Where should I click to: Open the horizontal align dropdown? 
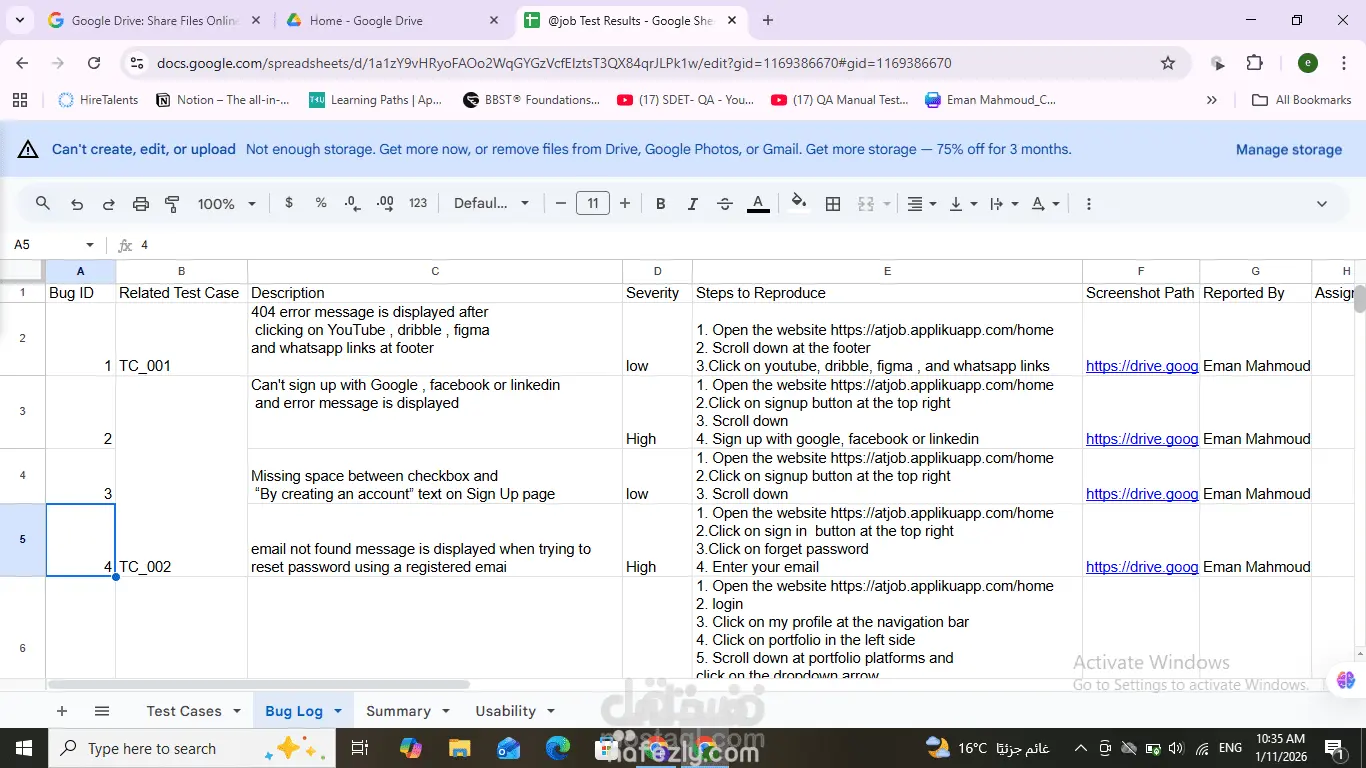[921, 204]
